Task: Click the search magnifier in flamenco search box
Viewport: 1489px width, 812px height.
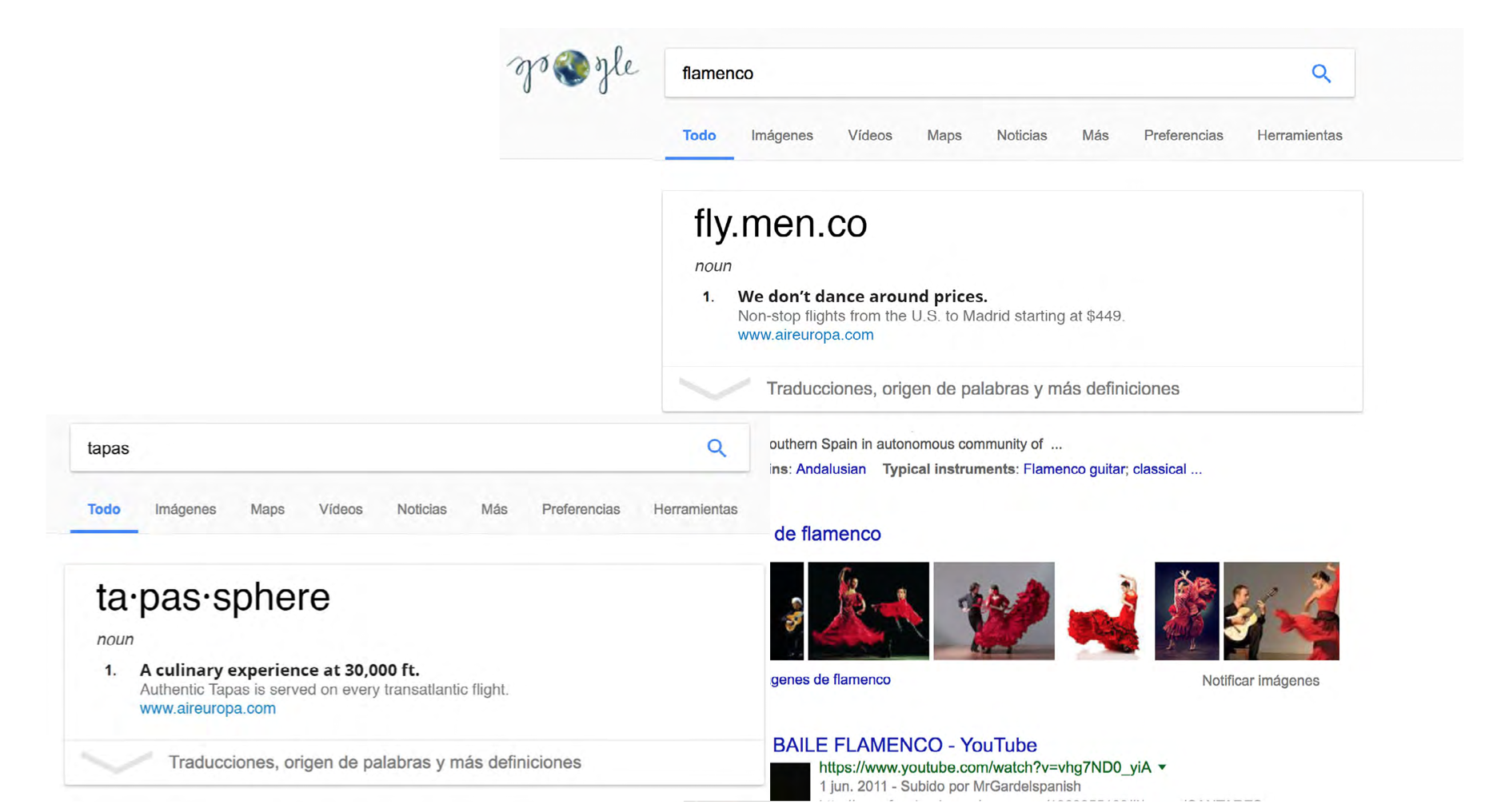Action: (1321, 74)
